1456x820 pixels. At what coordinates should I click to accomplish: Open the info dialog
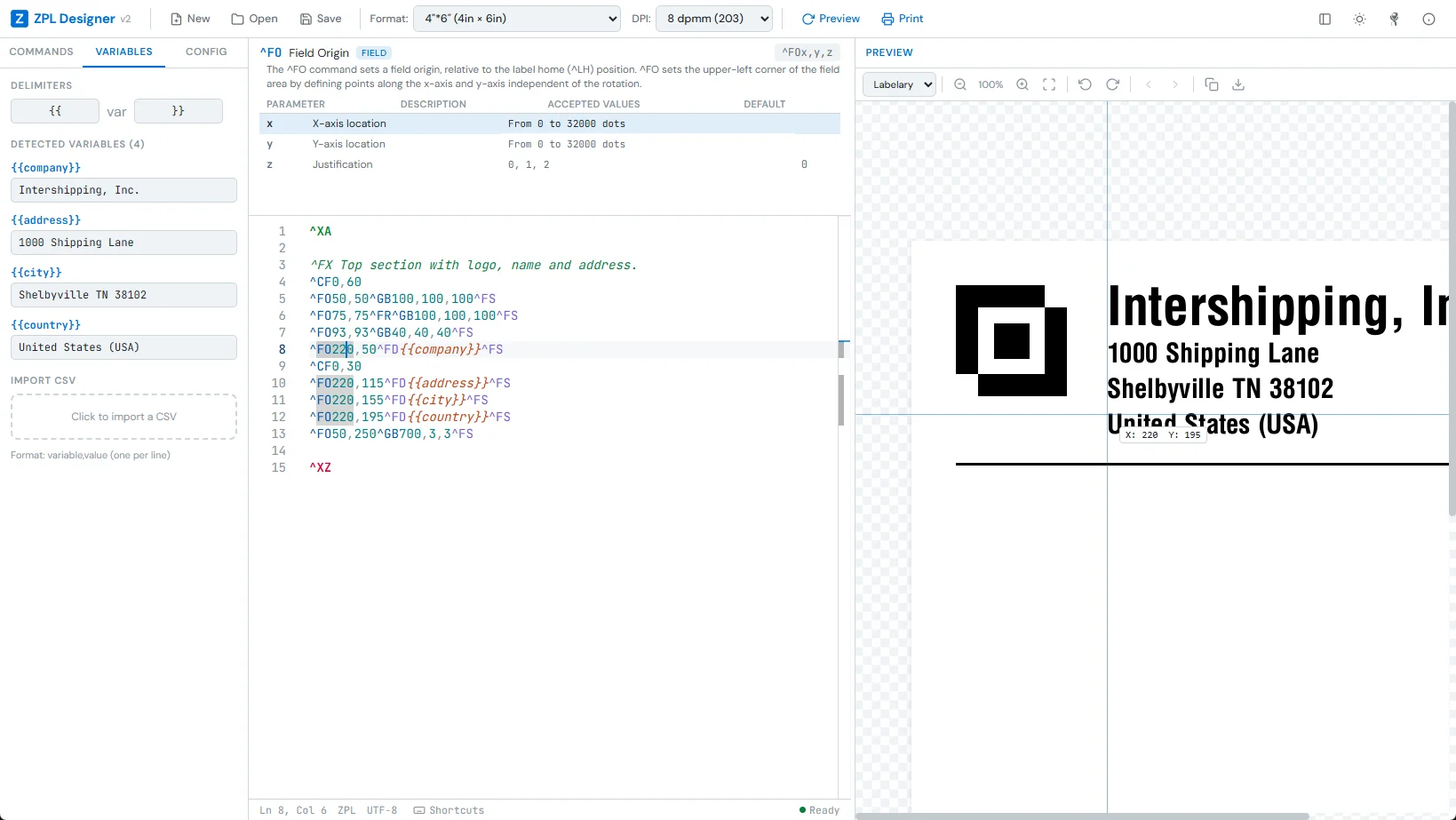1428,19
